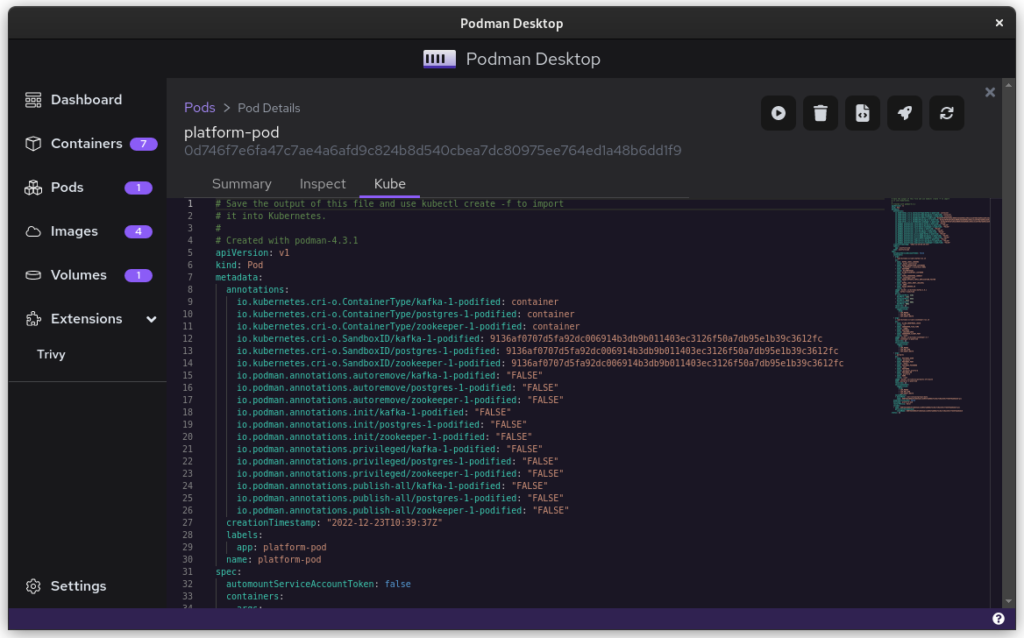This screenshot has height=638, width=1024.
Task: Click the rocket deploy to Kubernetes icon
Action: tap(904, 114)
